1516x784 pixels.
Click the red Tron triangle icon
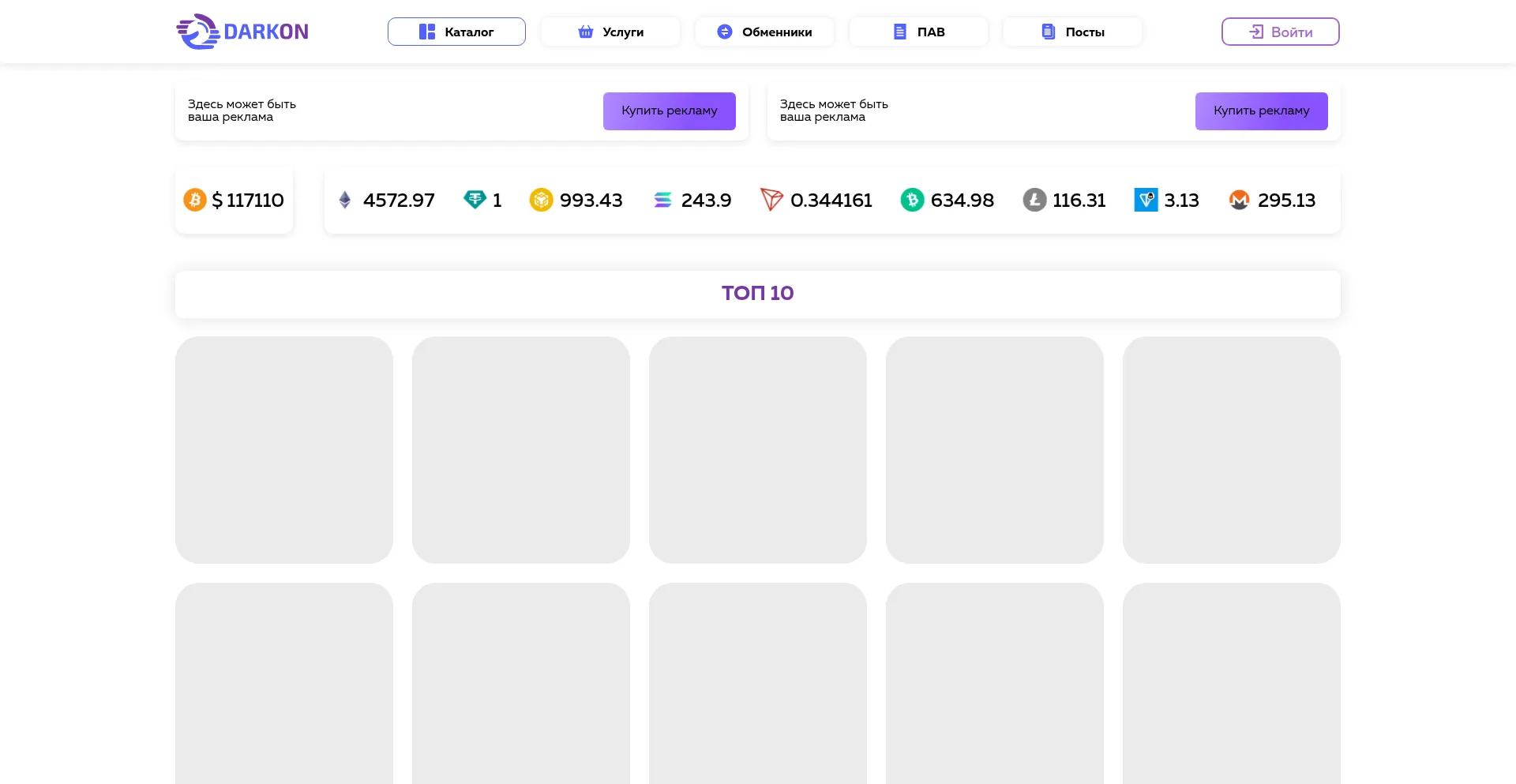point(771,200)
